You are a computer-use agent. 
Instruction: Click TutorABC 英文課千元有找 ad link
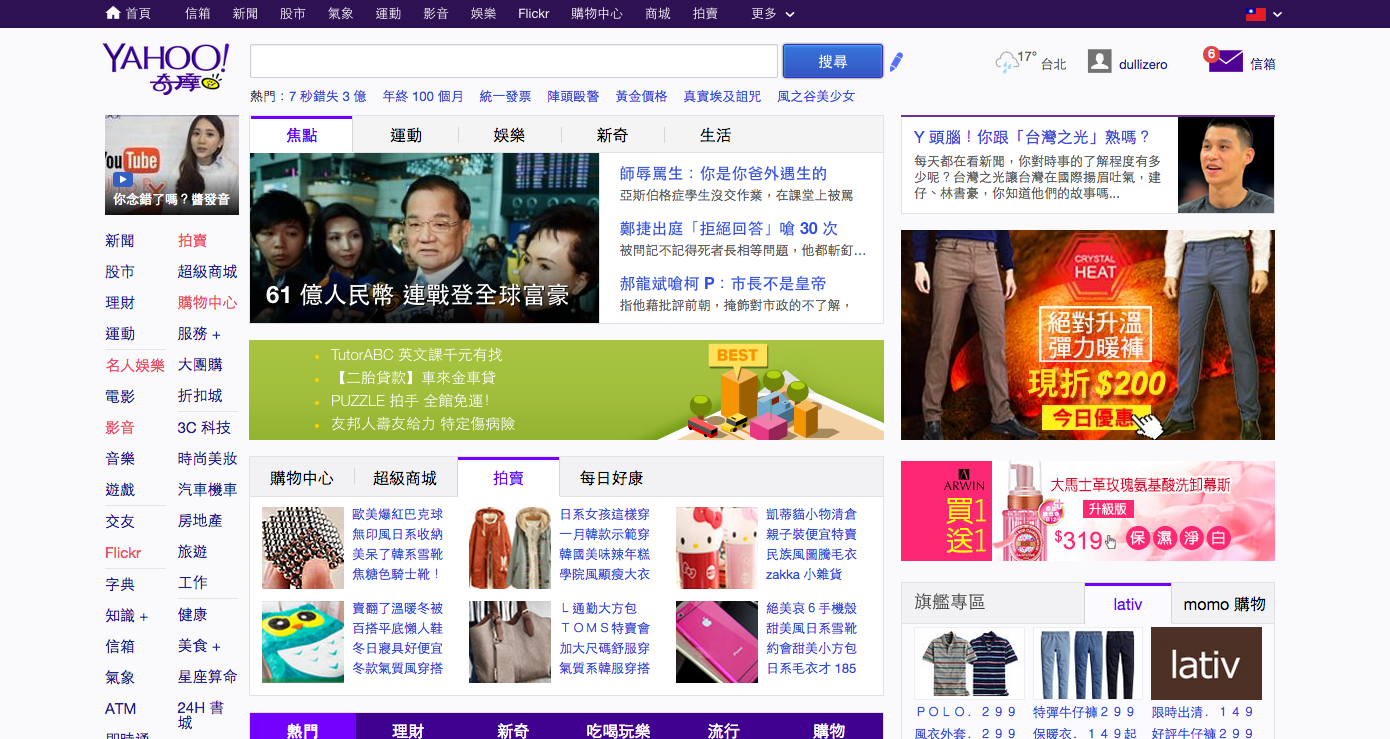pos(416,355)
